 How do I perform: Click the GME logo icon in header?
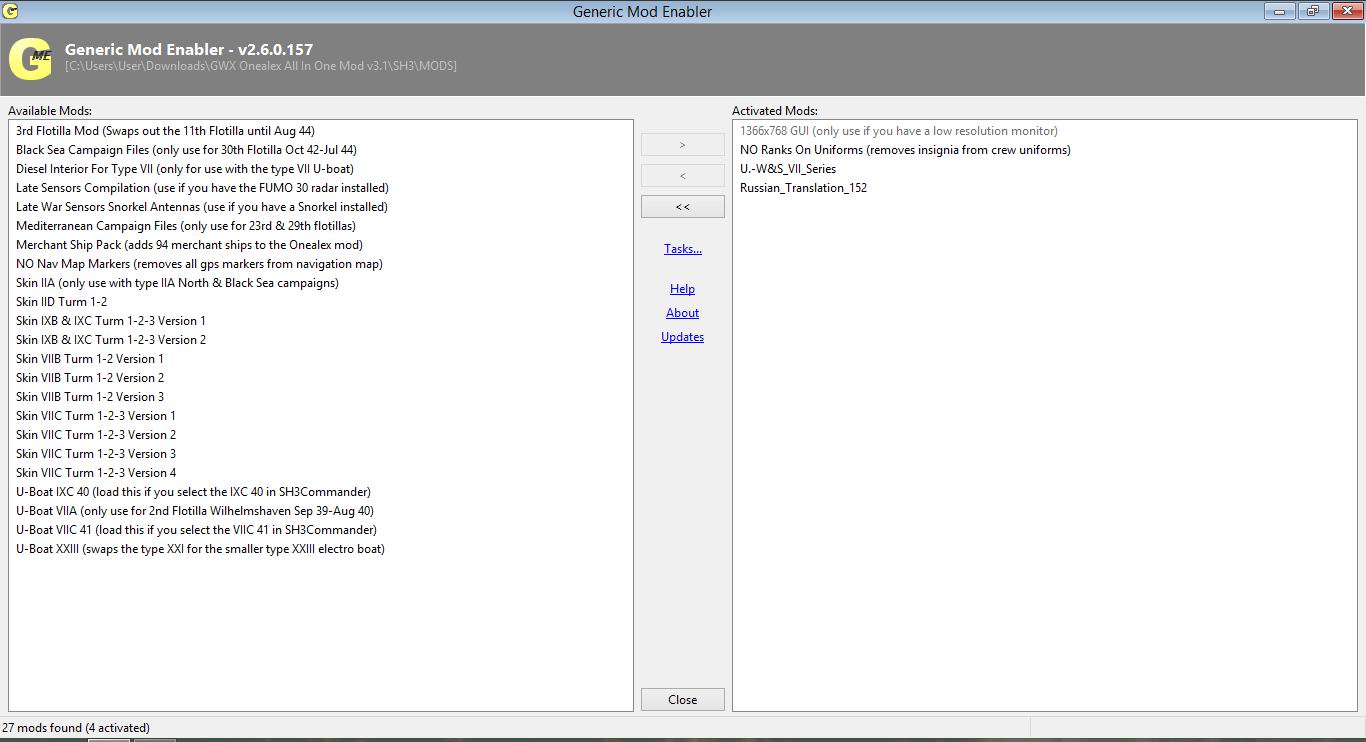[x=30, y=59]
